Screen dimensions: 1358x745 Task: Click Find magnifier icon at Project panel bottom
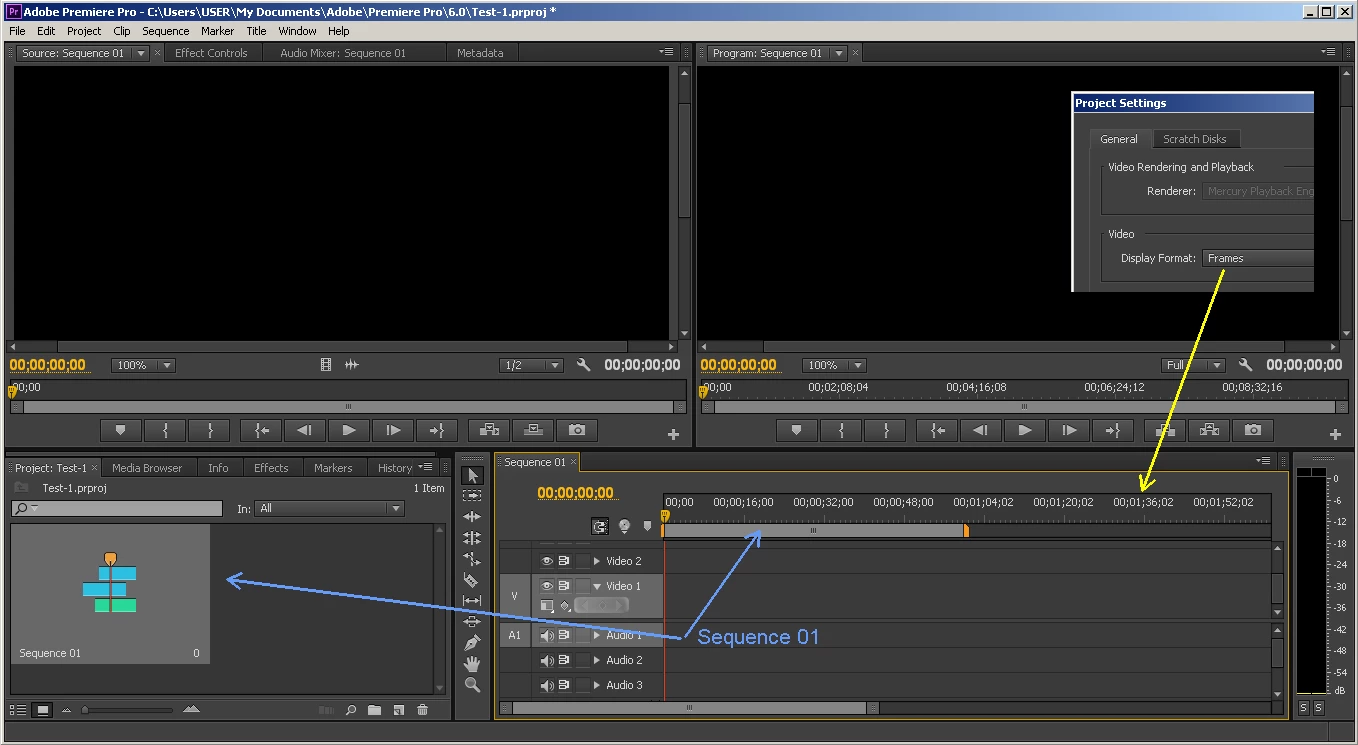351,710
